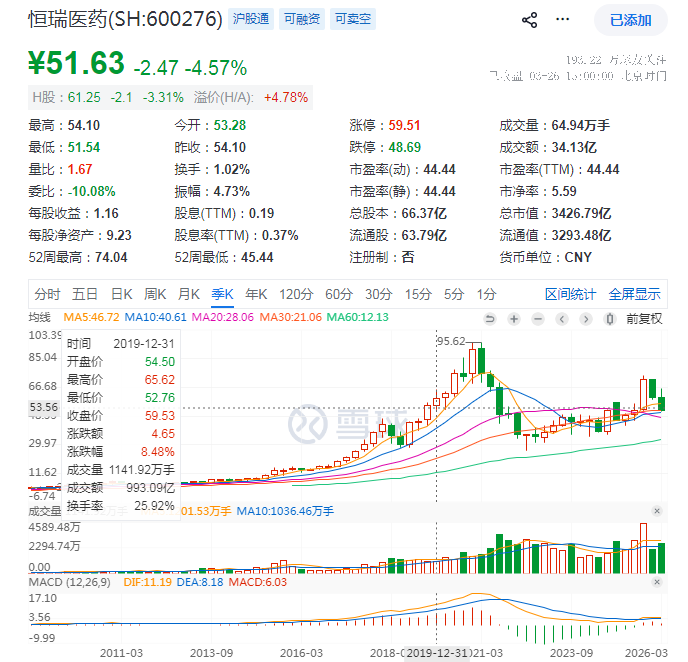
Task: Select the 季K tab
Action: (x=222, y=294)
